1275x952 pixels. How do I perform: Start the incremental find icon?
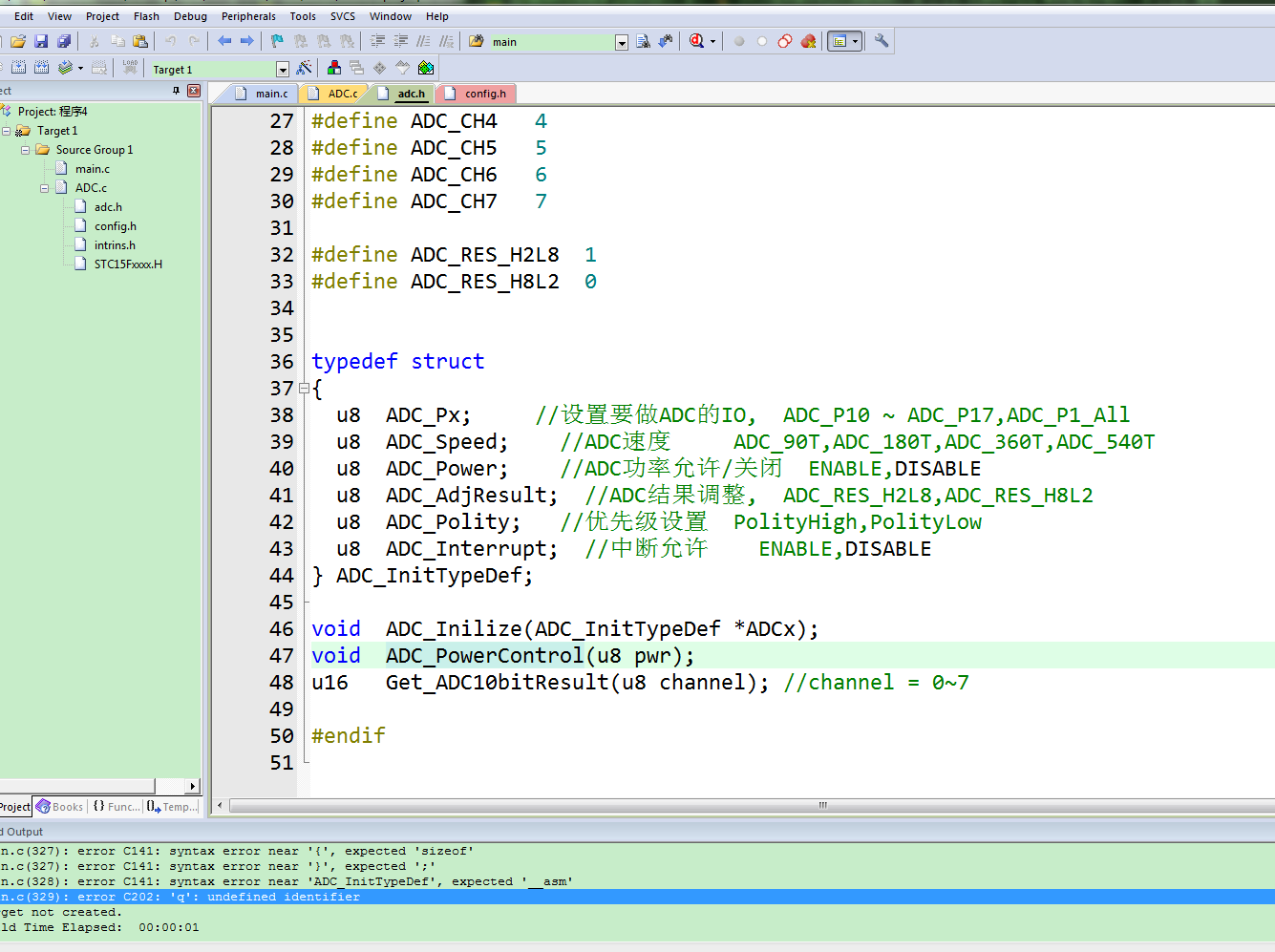[x=666, y=41]
